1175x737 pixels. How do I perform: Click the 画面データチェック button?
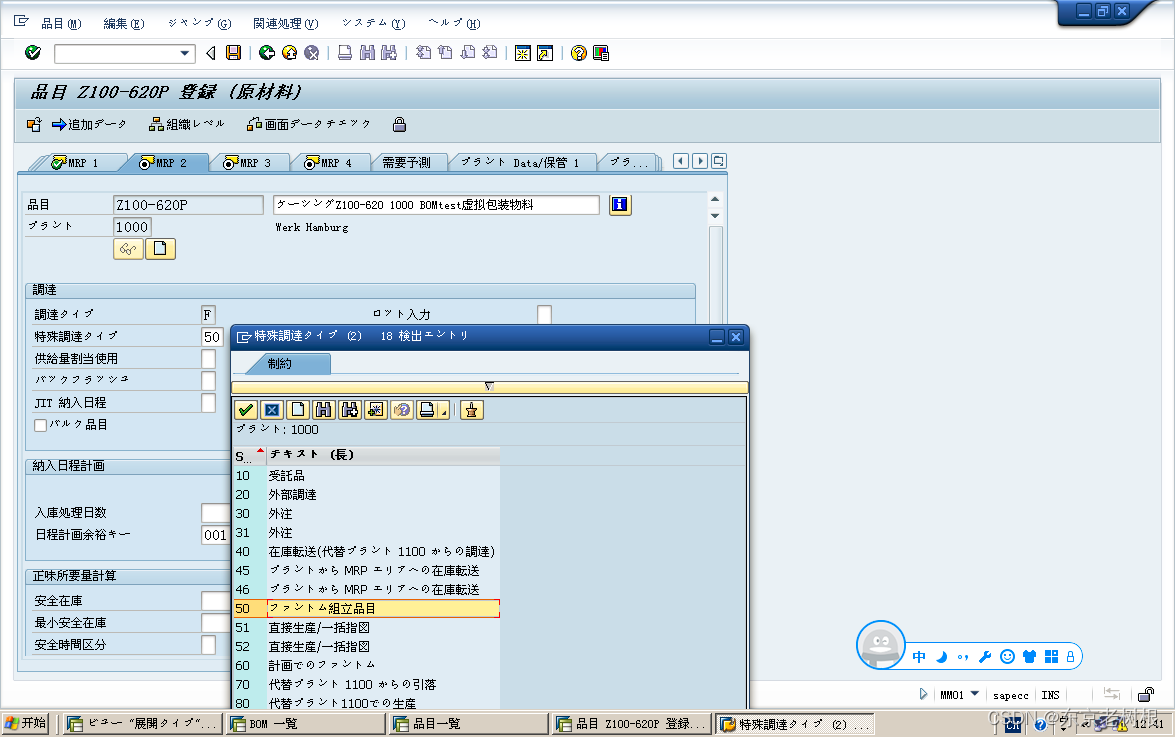(309, 124)
